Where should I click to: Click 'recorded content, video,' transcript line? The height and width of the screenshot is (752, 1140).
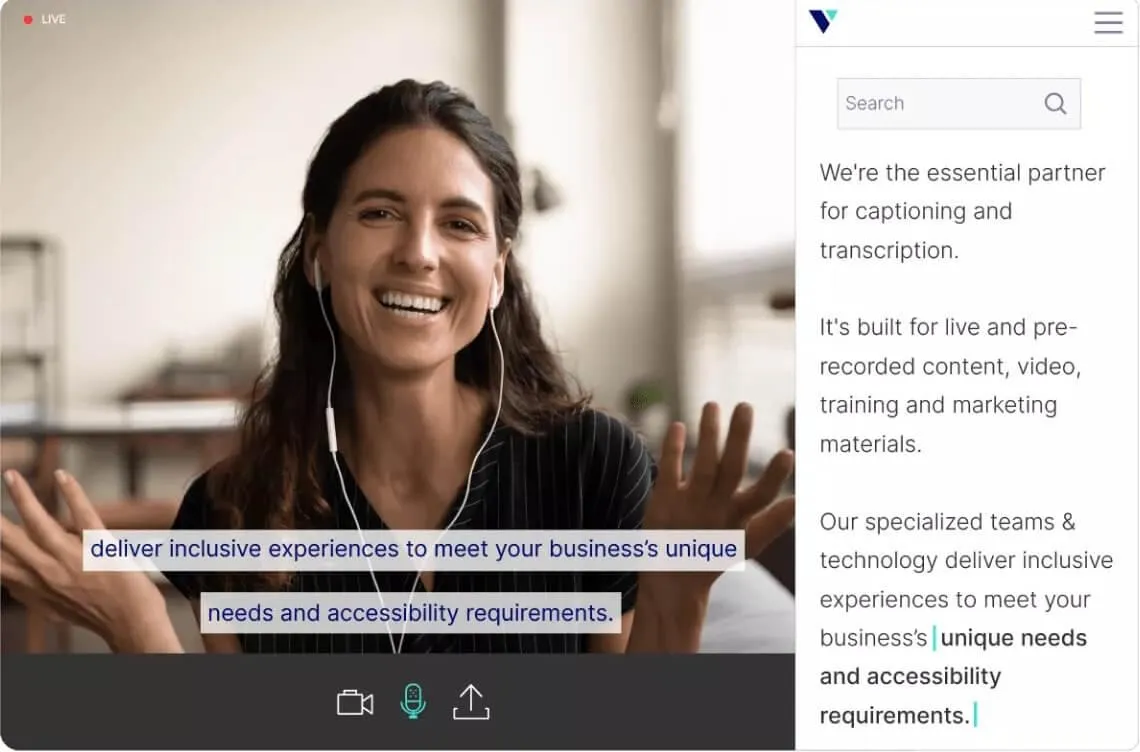(x=950, y=367)
